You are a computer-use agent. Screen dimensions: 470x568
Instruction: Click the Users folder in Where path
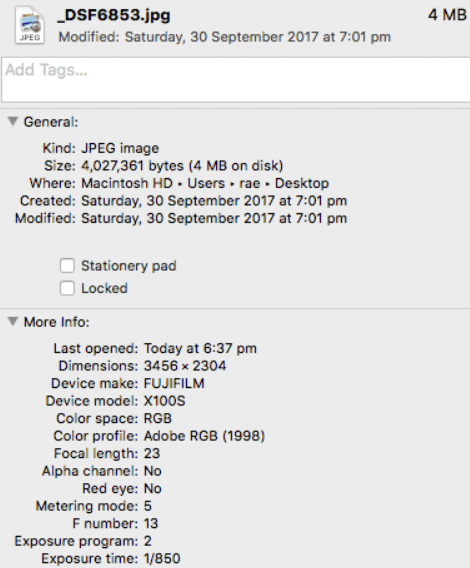click(x=206, y=183)
